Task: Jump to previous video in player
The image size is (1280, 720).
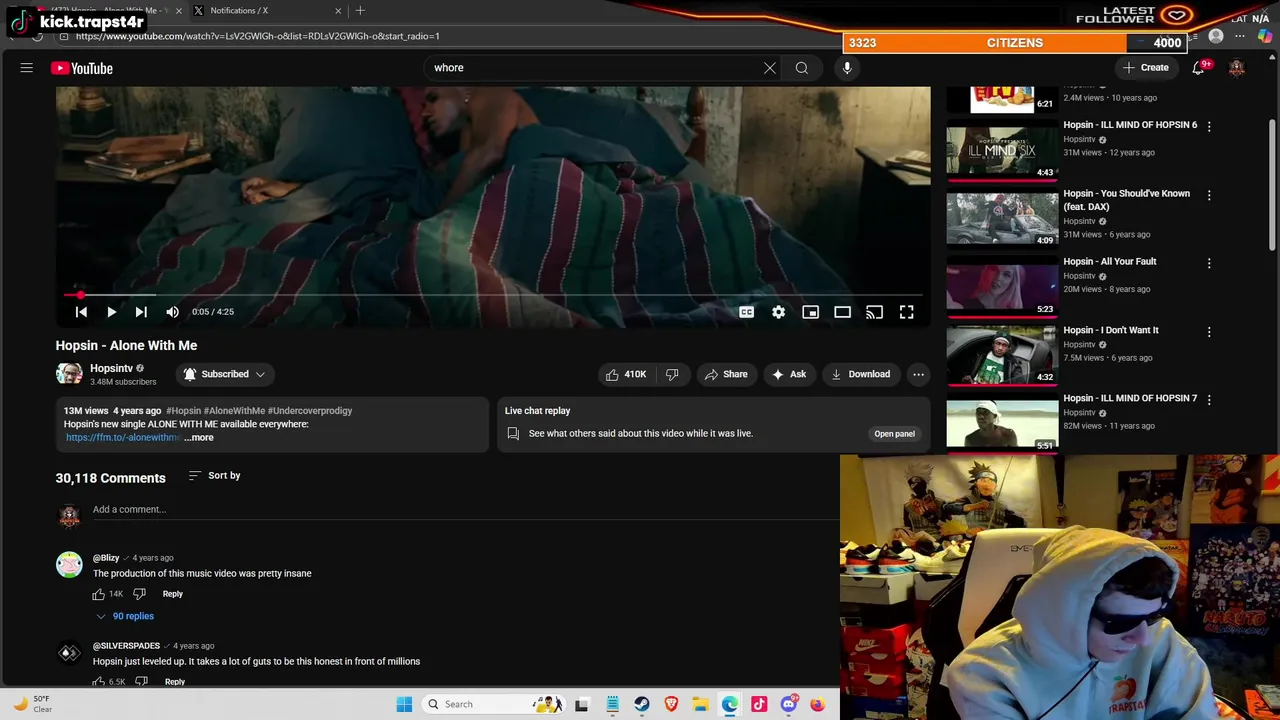Action: (x=81, y=312)
